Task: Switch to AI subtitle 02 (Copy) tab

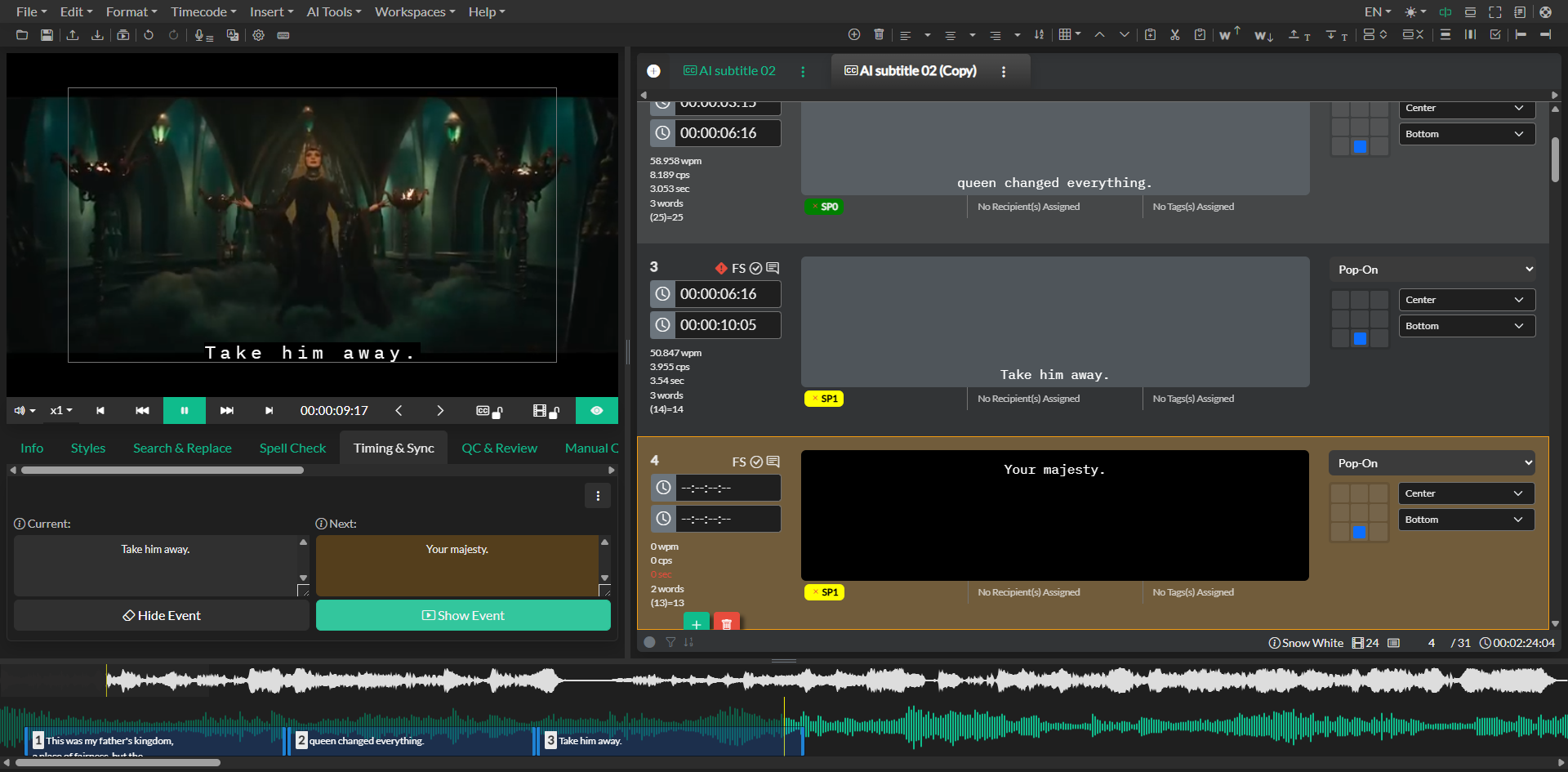Action: tap(910, 71)
